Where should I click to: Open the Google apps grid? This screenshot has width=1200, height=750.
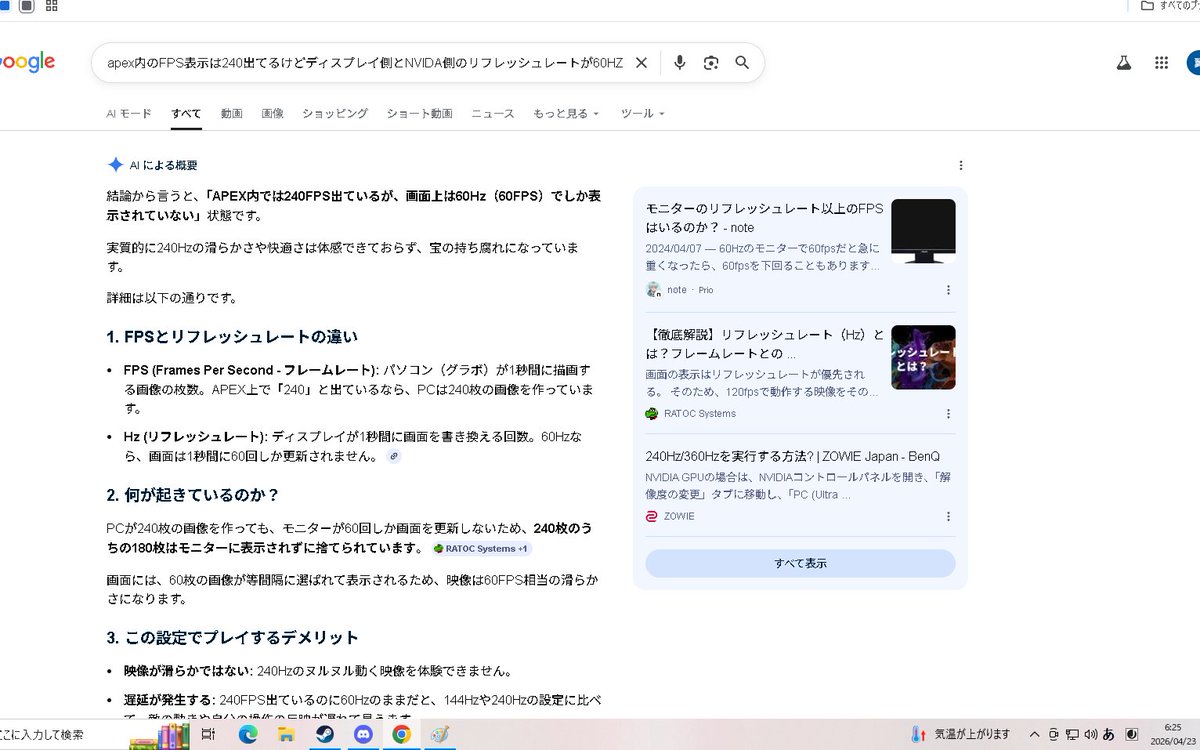click(x=1161, y=62)
